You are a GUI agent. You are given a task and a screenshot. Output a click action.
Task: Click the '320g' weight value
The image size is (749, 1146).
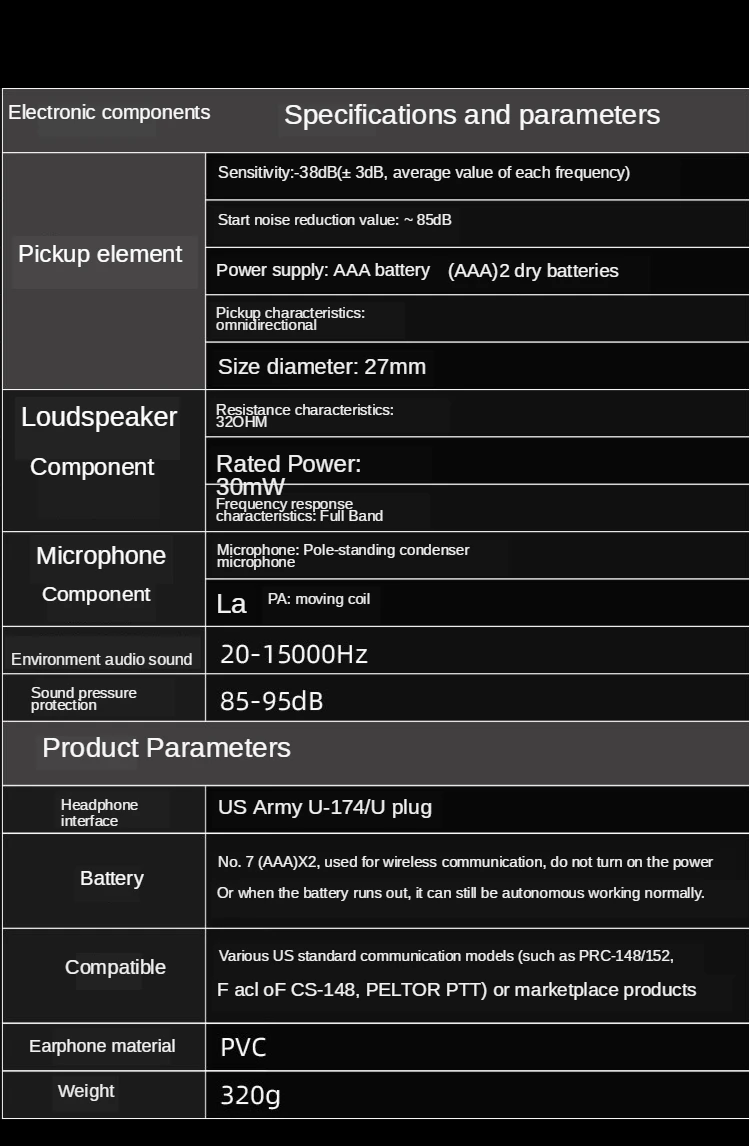(250, 1095)
